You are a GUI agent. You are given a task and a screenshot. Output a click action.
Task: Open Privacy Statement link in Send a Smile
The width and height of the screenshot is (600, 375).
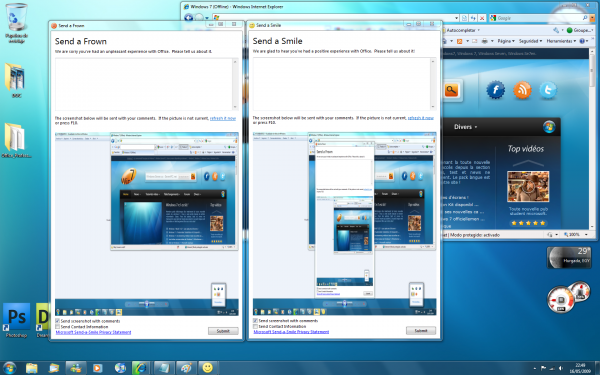(291, 332)
